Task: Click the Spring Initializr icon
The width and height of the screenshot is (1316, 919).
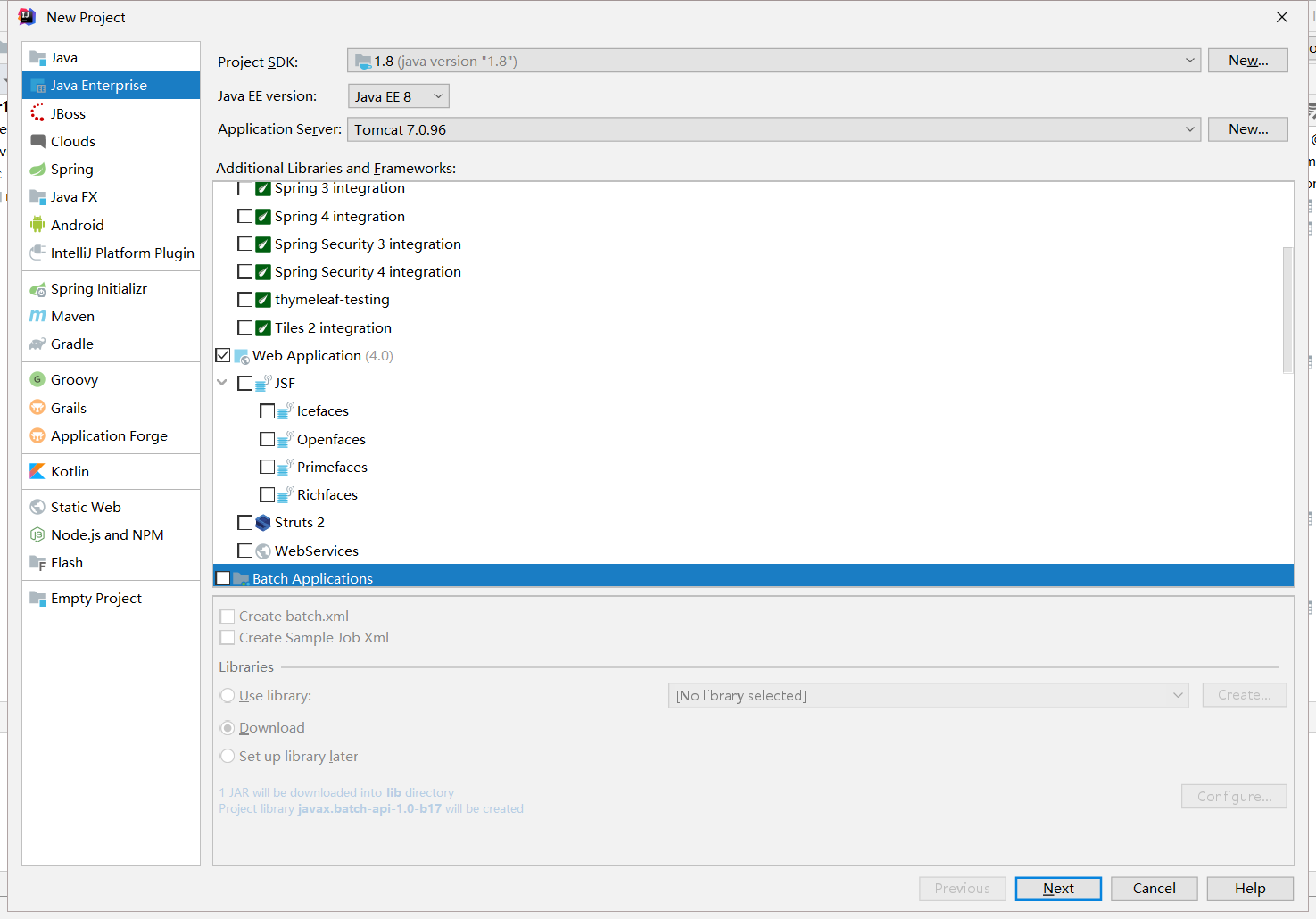Action: click(x=37, y=289)
